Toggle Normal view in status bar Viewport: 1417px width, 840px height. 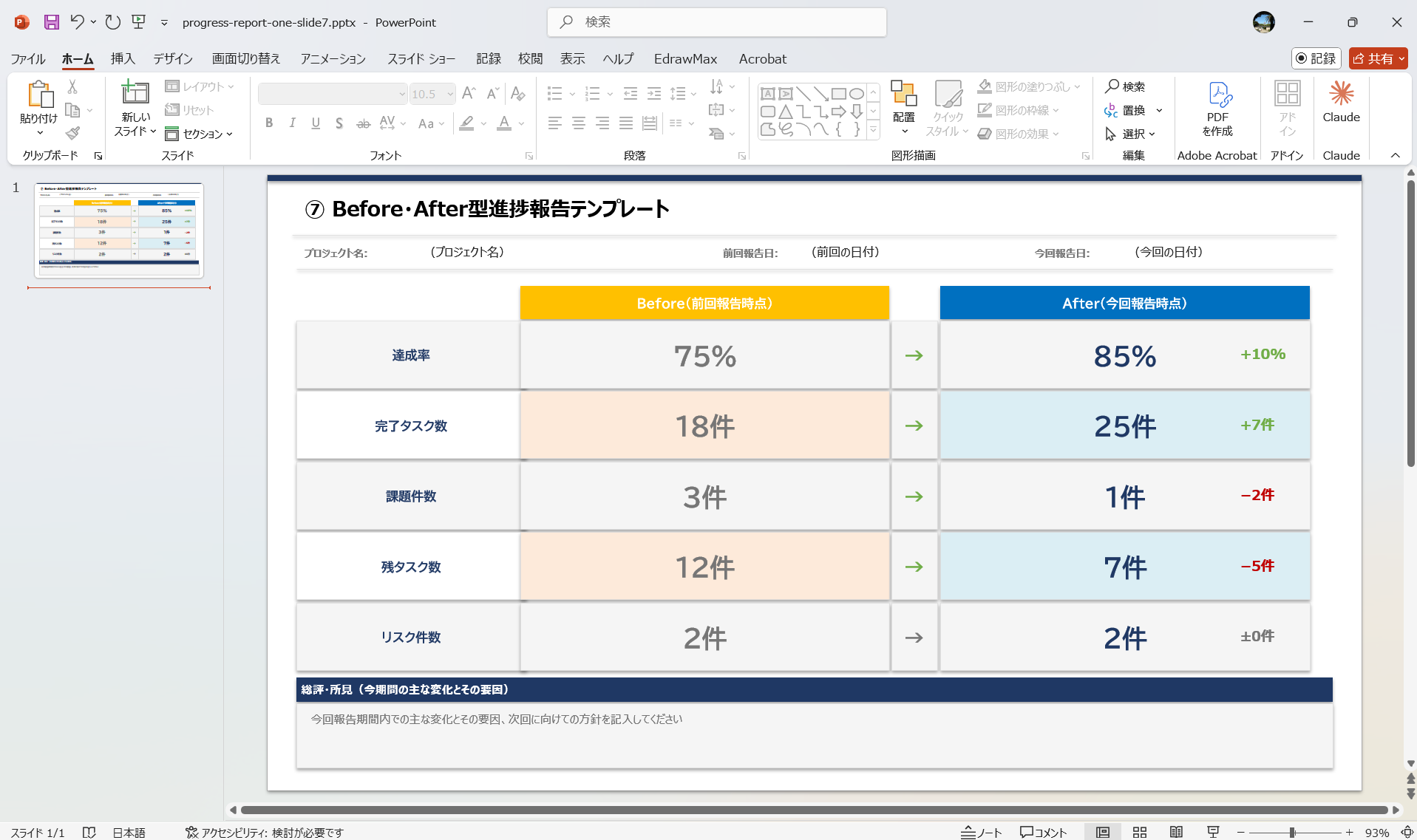[1103, 832]
